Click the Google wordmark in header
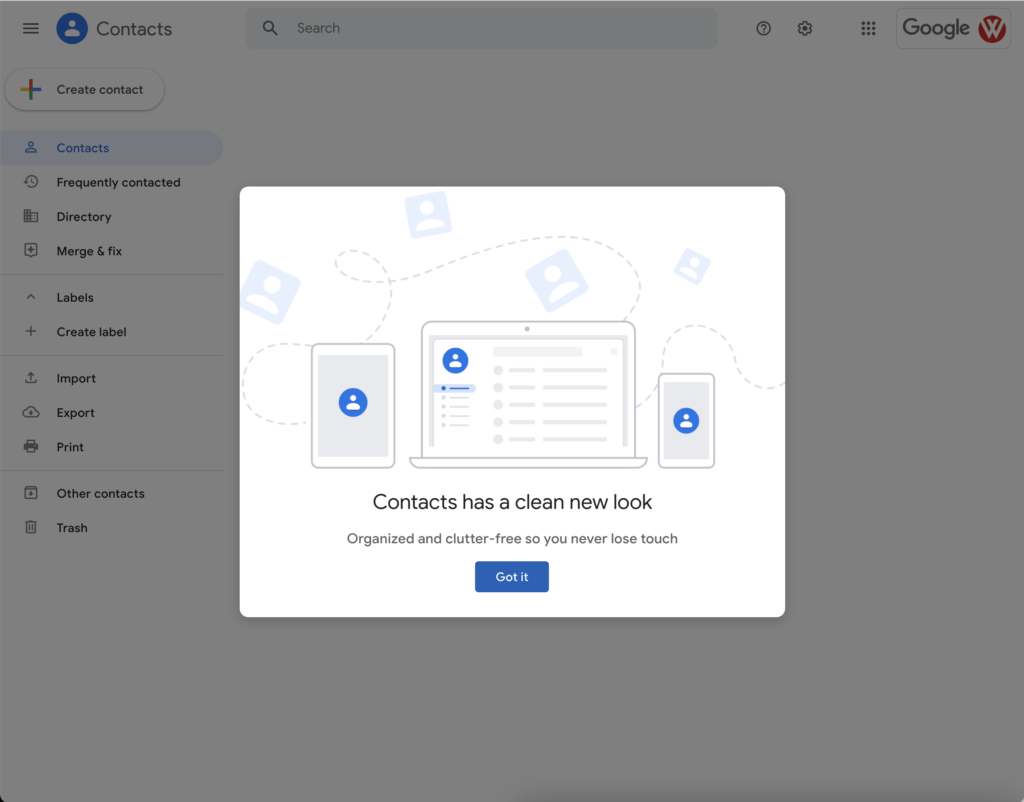The height and width of the screenshot is (802, 1024). click(936, 27)
